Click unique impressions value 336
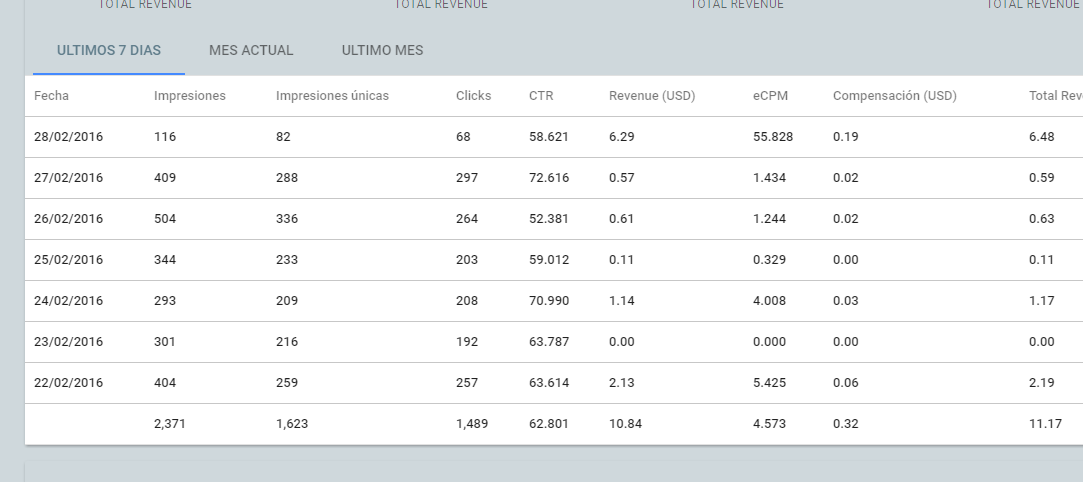This screenshot has width=1083, height=482. pos(287,219)
